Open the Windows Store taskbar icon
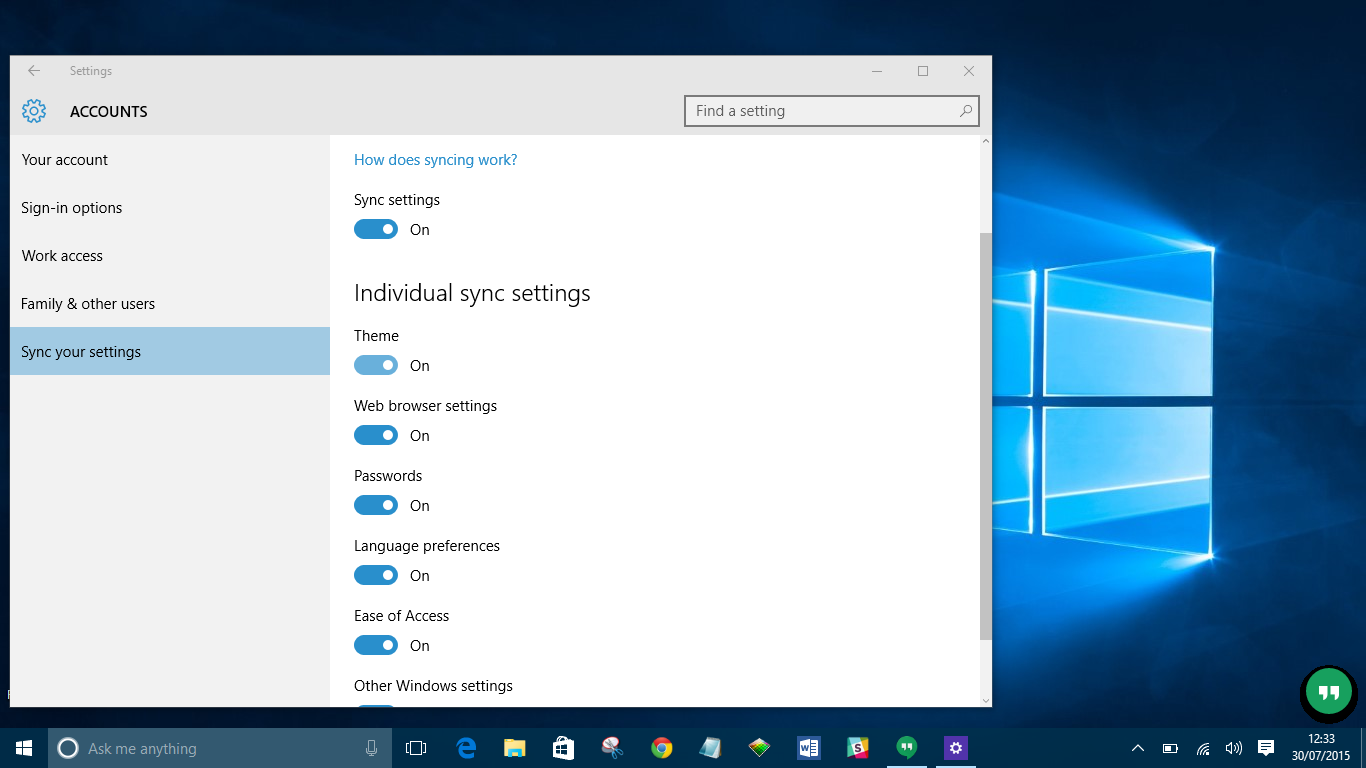 point(563,748)
